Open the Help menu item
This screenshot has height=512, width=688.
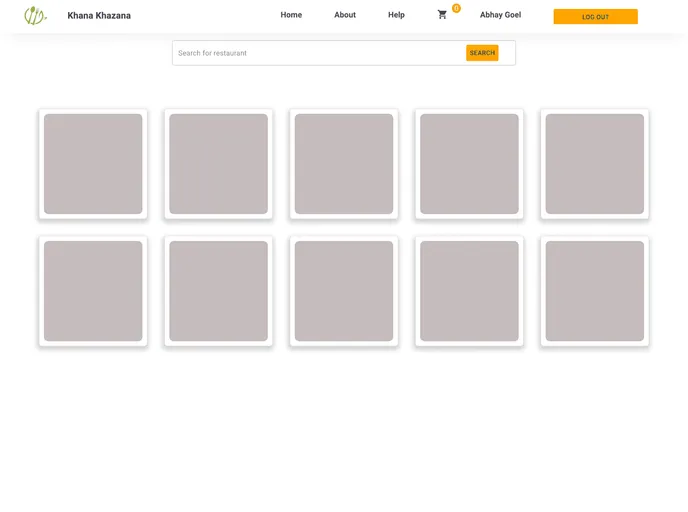pos(396,15)
